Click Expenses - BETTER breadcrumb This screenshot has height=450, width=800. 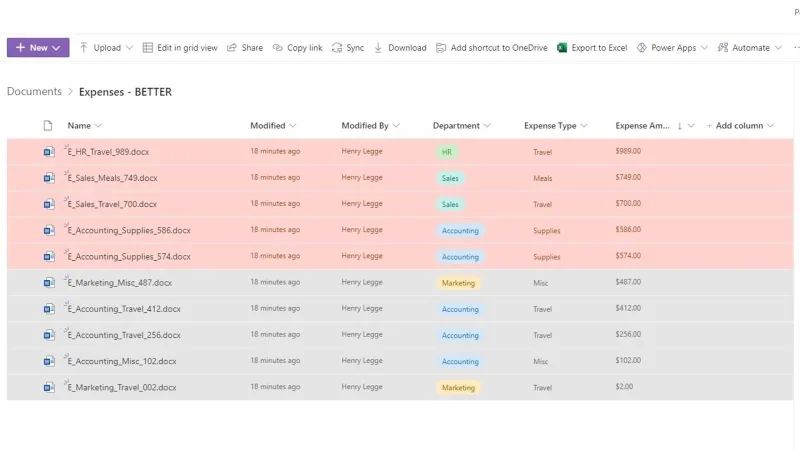(x=125, y=92)
